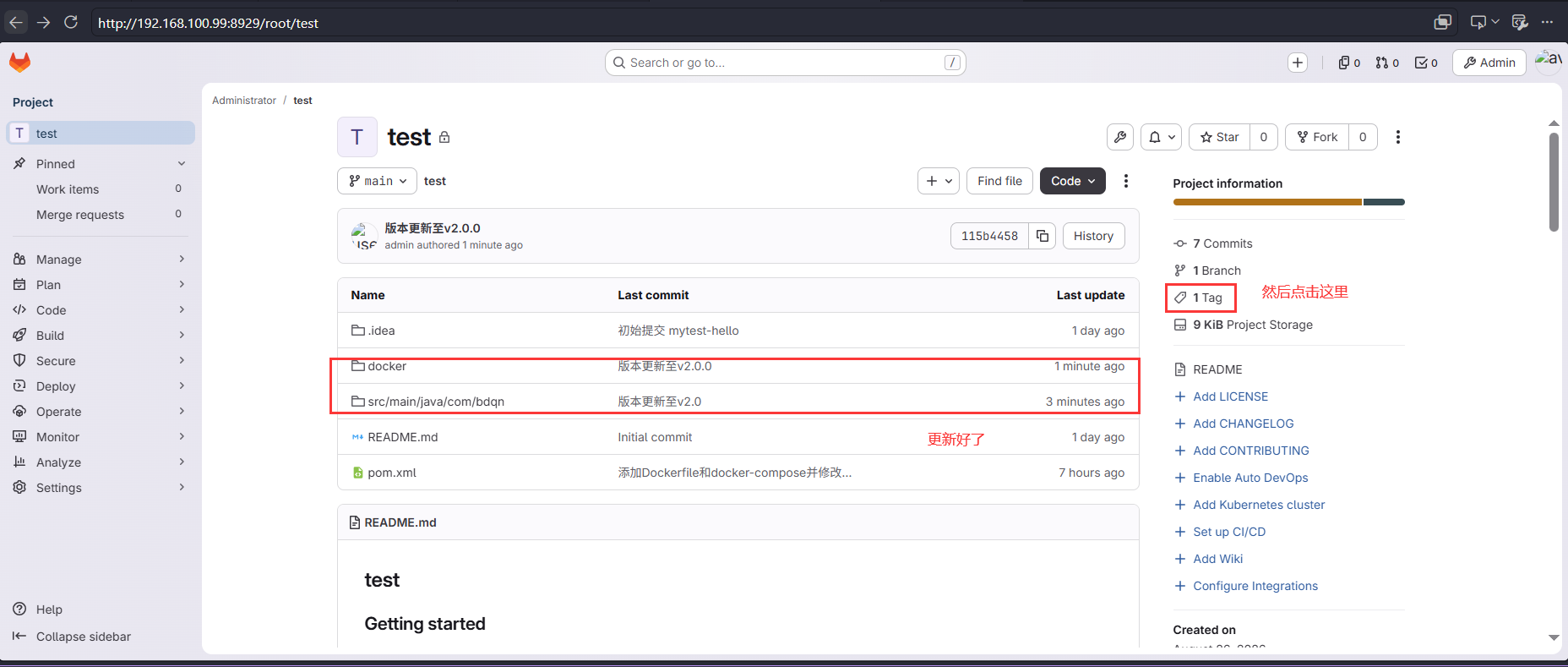
Task: Expand the Manage sidebar section
Action: click(100, 260)
